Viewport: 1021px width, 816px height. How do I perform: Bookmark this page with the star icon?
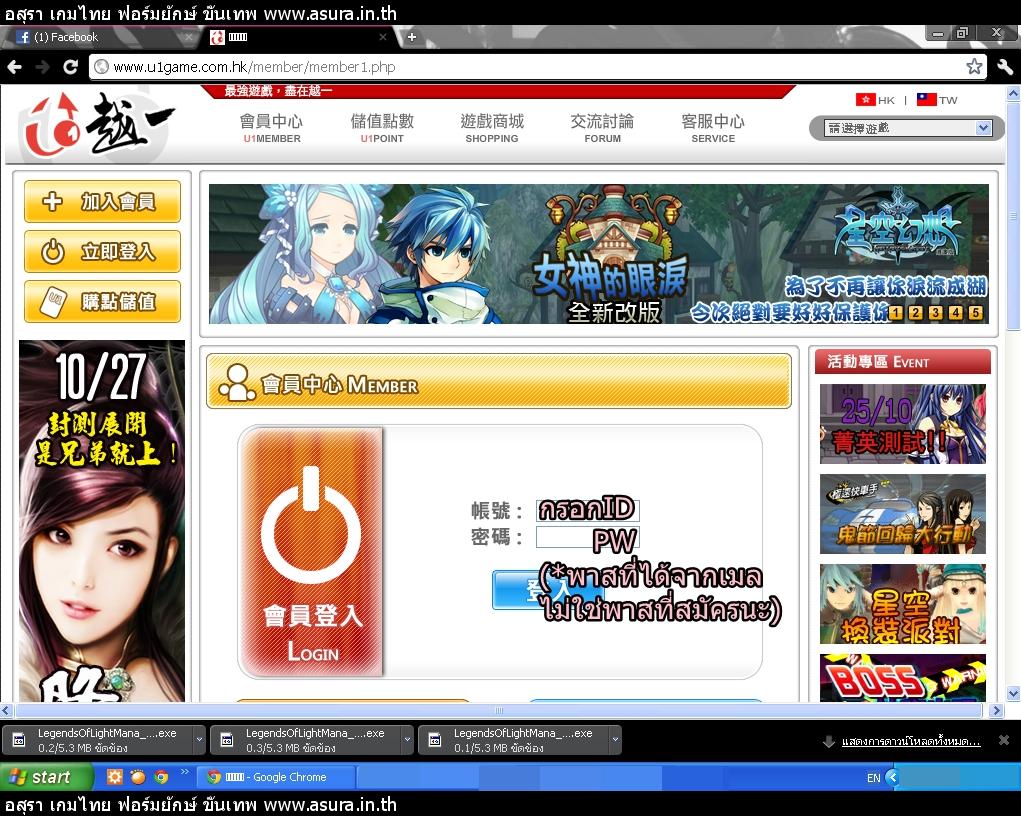point(974,66)
